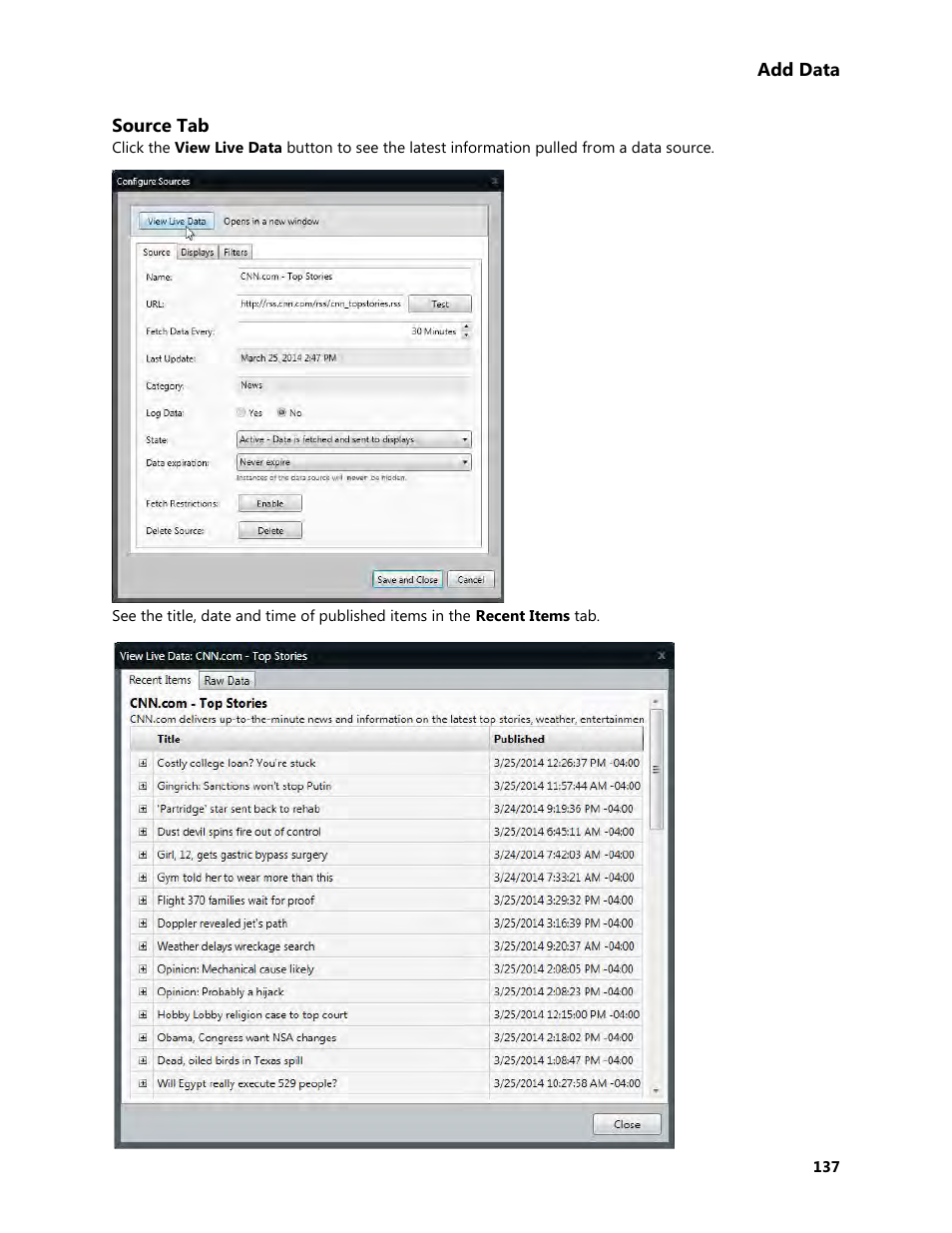Screen dimensions: 952x1233
Task: Select Yes for Log Data
Action: coord(240,412)
